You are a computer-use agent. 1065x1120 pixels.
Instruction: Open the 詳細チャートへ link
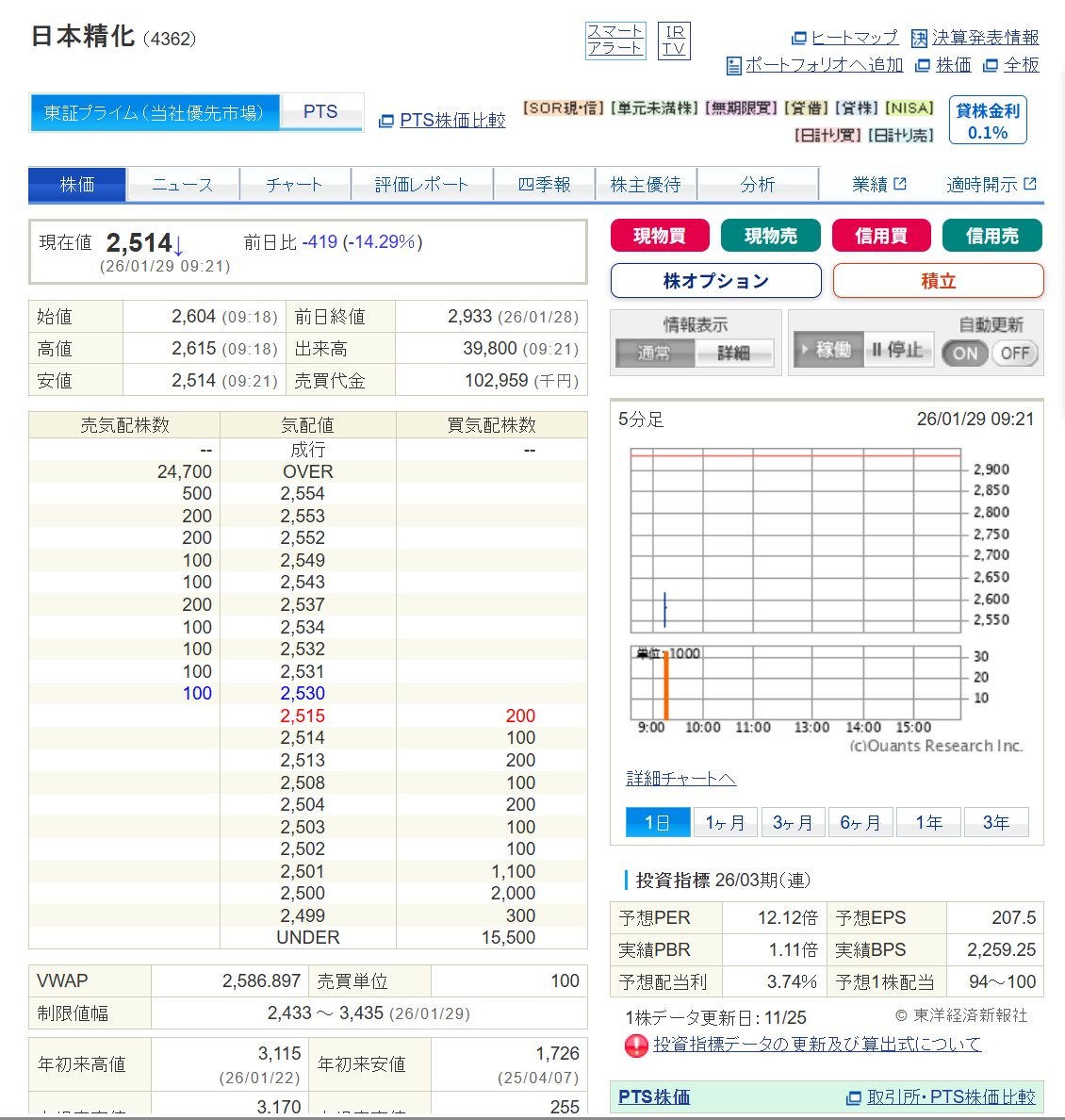click(680, 778)
